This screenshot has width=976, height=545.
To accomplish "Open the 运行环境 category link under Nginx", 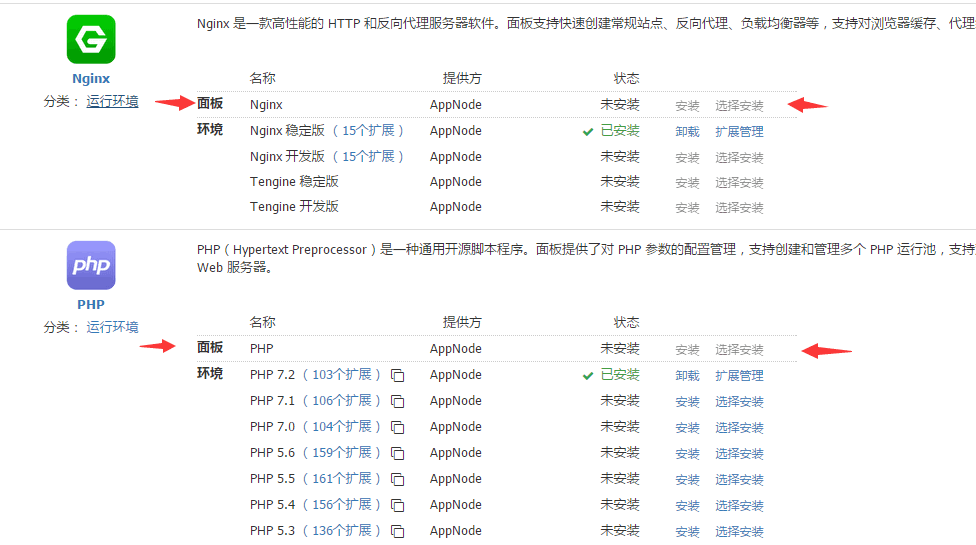I will [112, 101].
